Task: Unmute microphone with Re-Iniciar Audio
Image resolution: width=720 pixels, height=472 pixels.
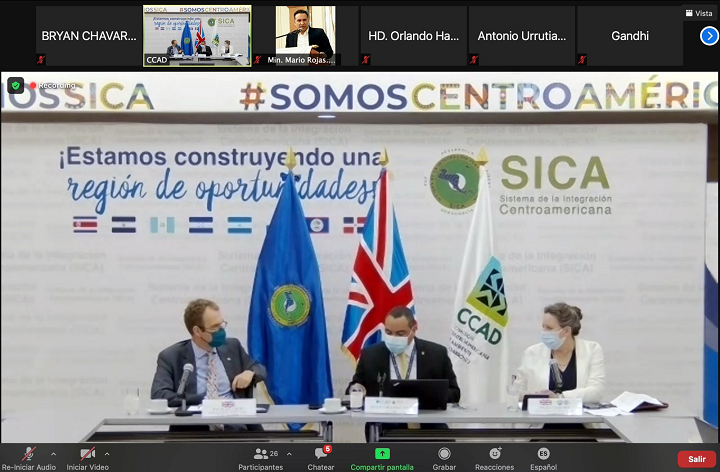Action: (28, 458)
